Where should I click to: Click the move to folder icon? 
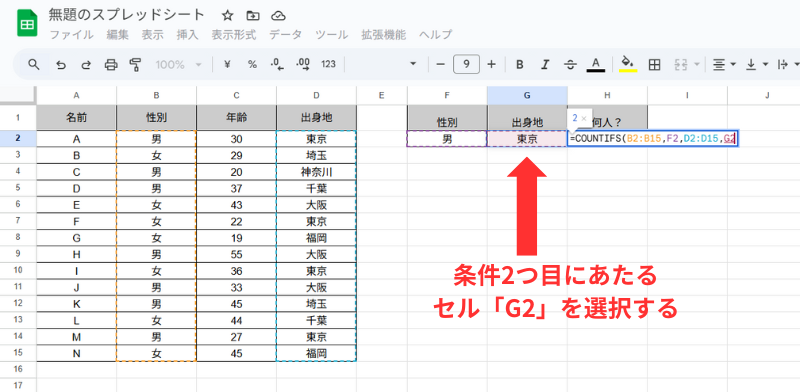(253, 16)
